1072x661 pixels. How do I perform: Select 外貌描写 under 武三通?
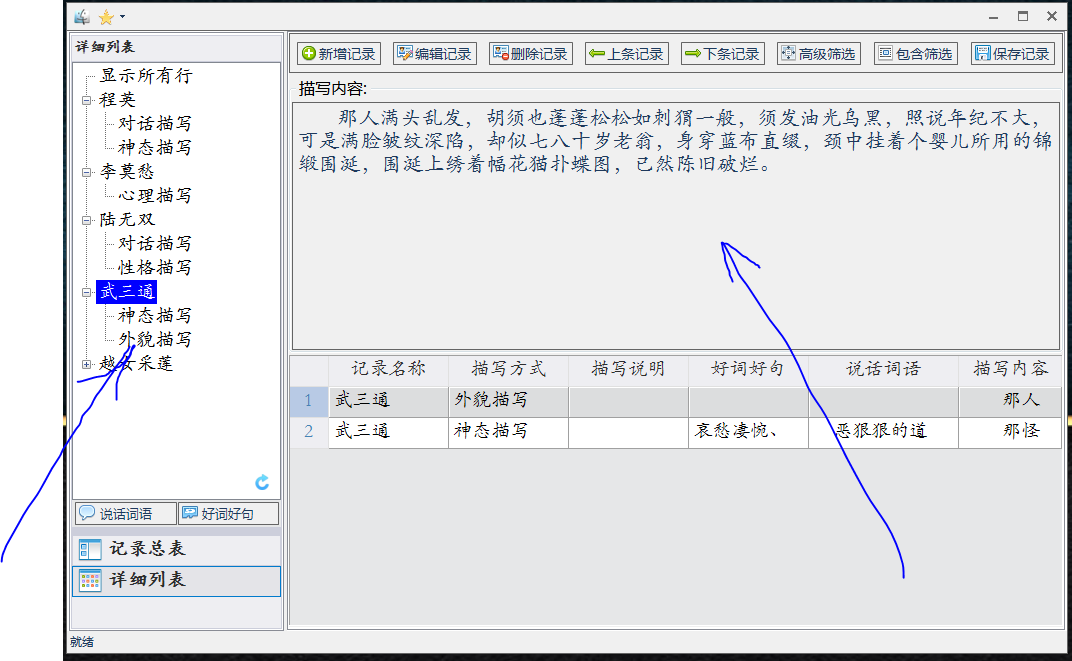(x=155, y=340)
